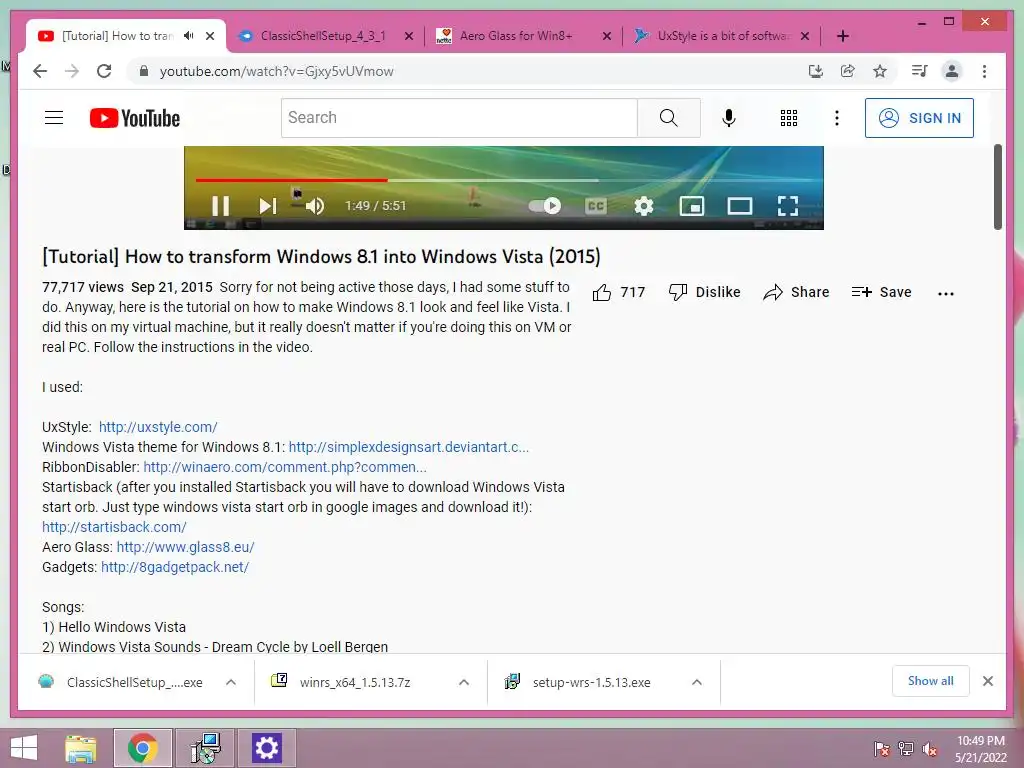Open YouTube apps grid icon

789,118
